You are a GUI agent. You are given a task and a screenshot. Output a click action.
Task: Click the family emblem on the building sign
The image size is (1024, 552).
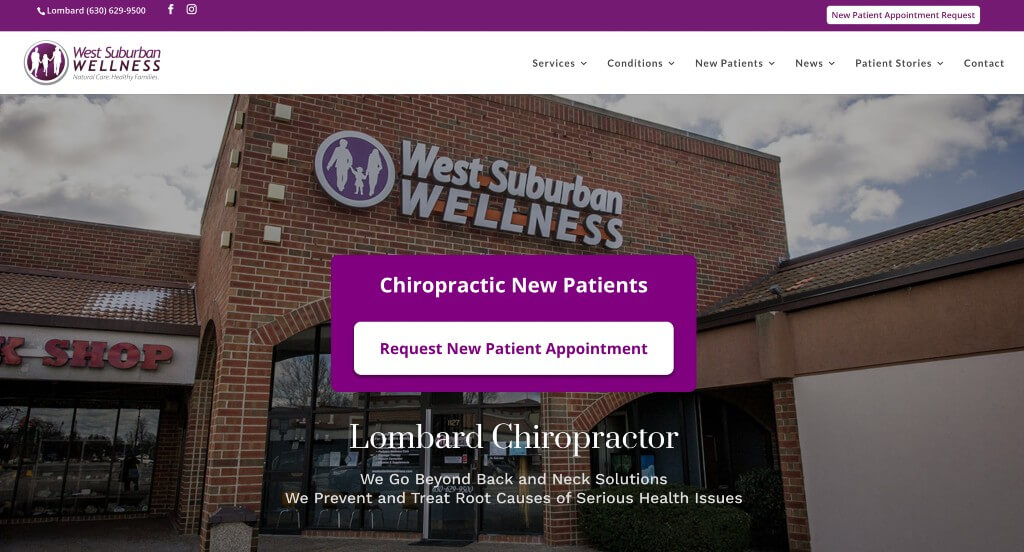pyautogui.click(x=355, y=169)
